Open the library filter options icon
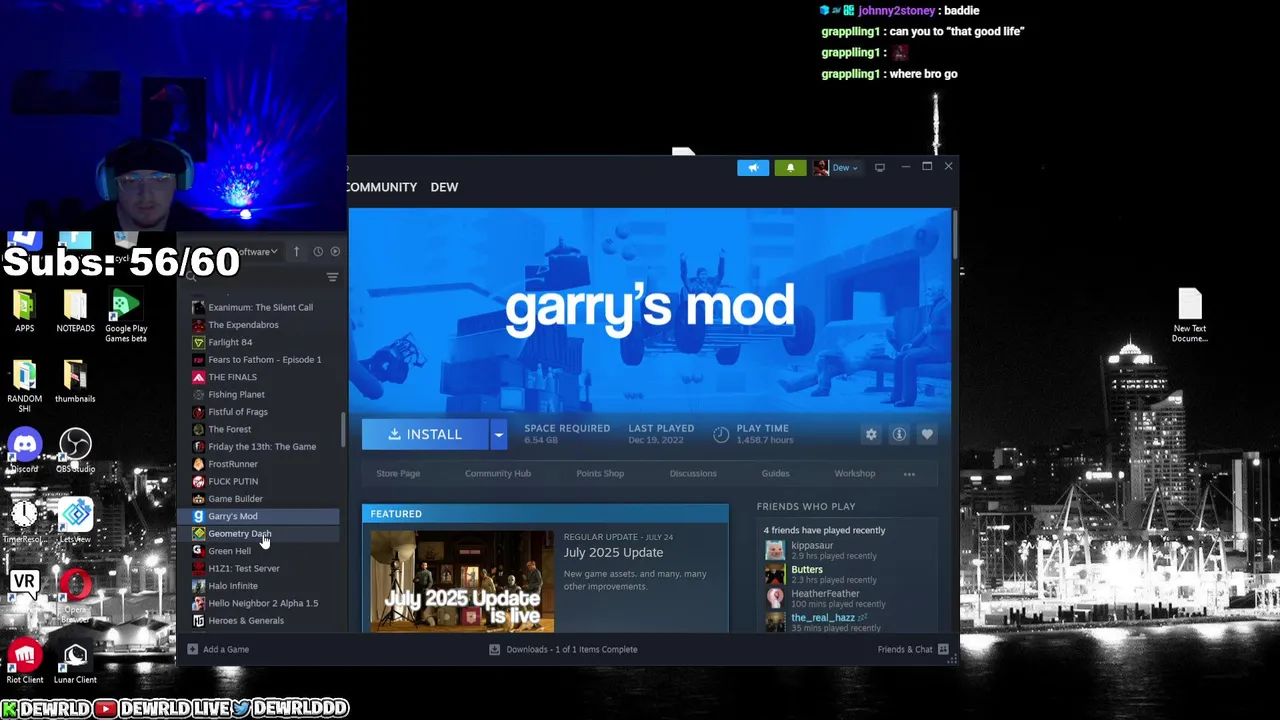1280x720 pixels. coord(332,277)
